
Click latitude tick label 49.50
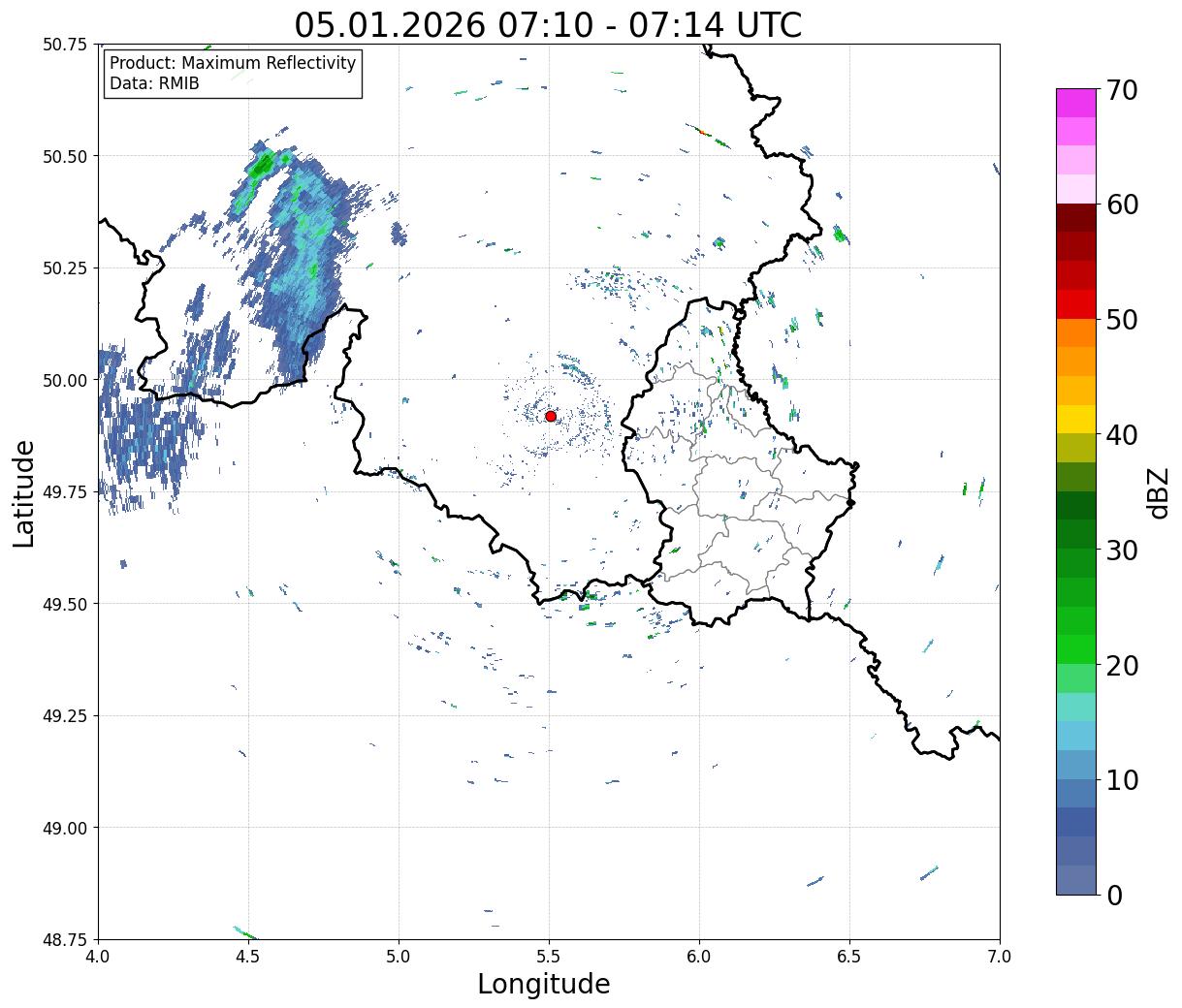point(65,604)
